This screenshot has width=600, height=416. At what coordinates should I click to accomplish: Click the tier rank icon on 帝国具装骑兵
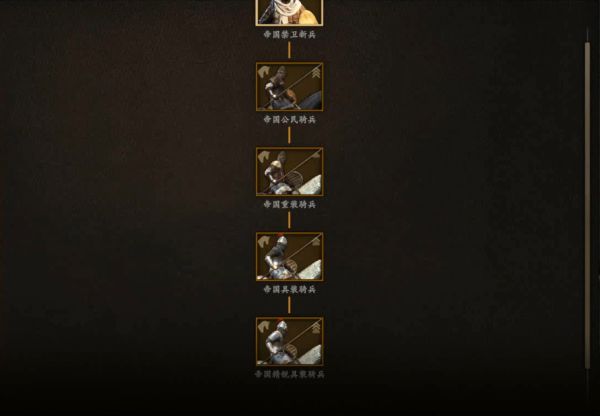click(x=316, y=241)
